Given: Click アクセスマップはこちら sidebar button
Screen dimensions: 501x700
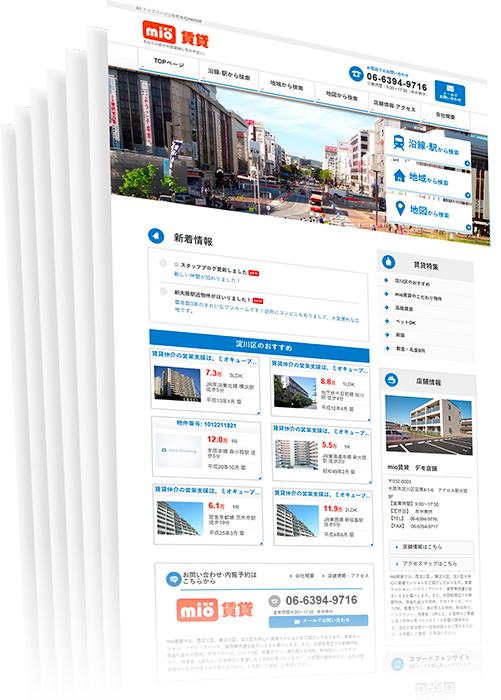Looking at the screenshot, I should 432,564.
